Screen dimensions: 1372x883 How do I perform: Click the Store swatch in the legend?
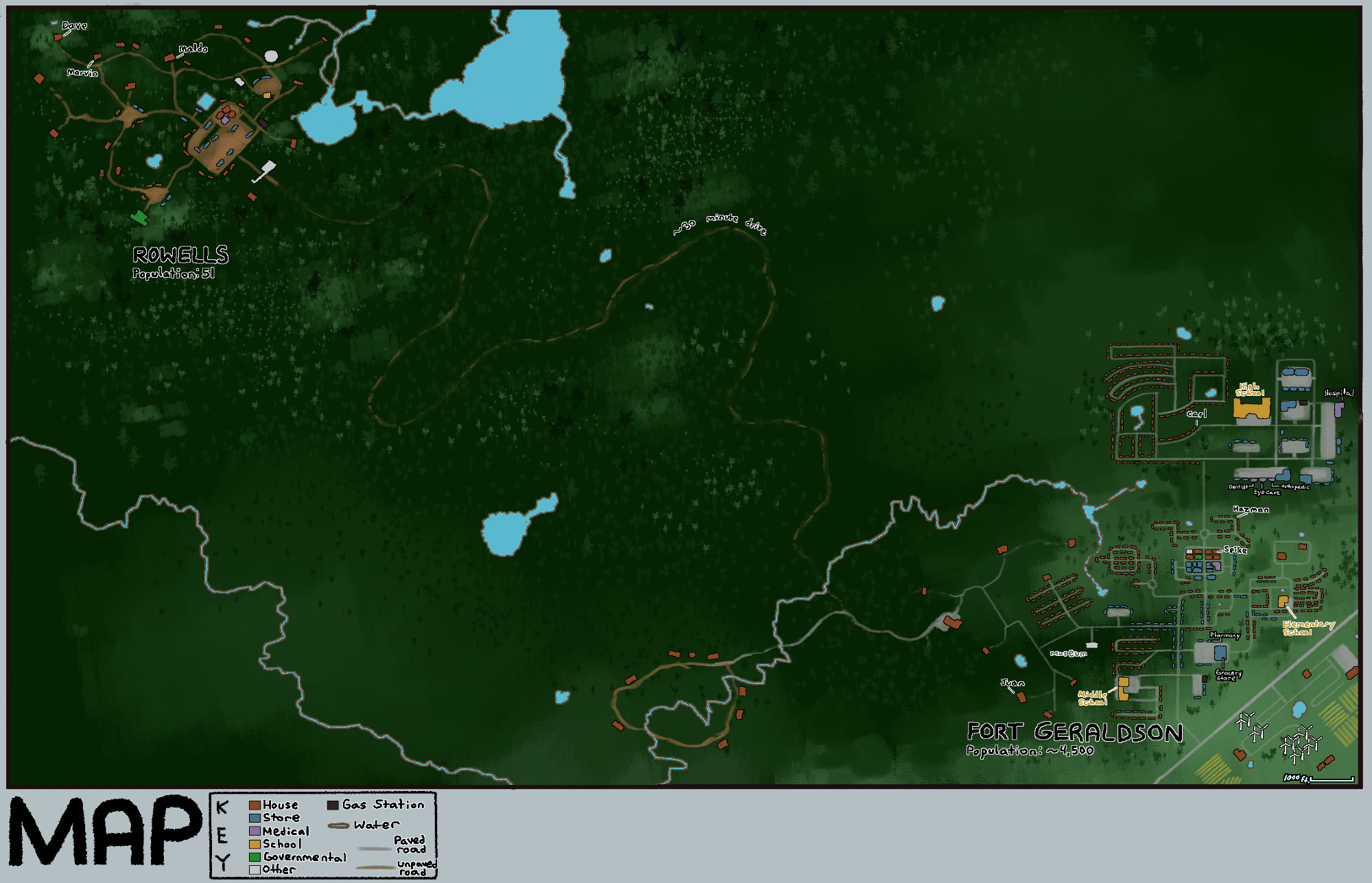tap(255, 818)
